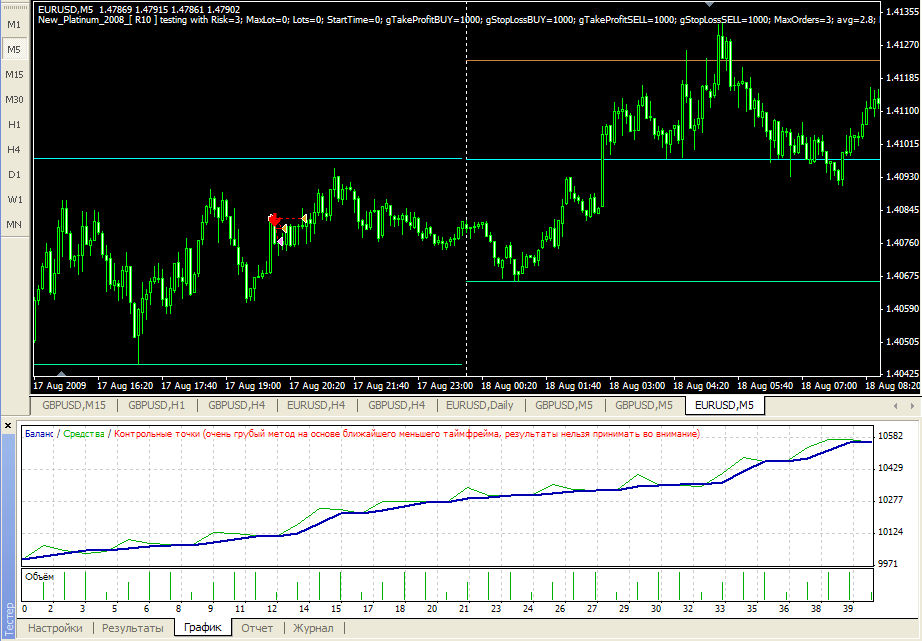Open the EURUSD,Daily chart tab
The width and height of the screenshot is (922, 641).
point(479,405)
